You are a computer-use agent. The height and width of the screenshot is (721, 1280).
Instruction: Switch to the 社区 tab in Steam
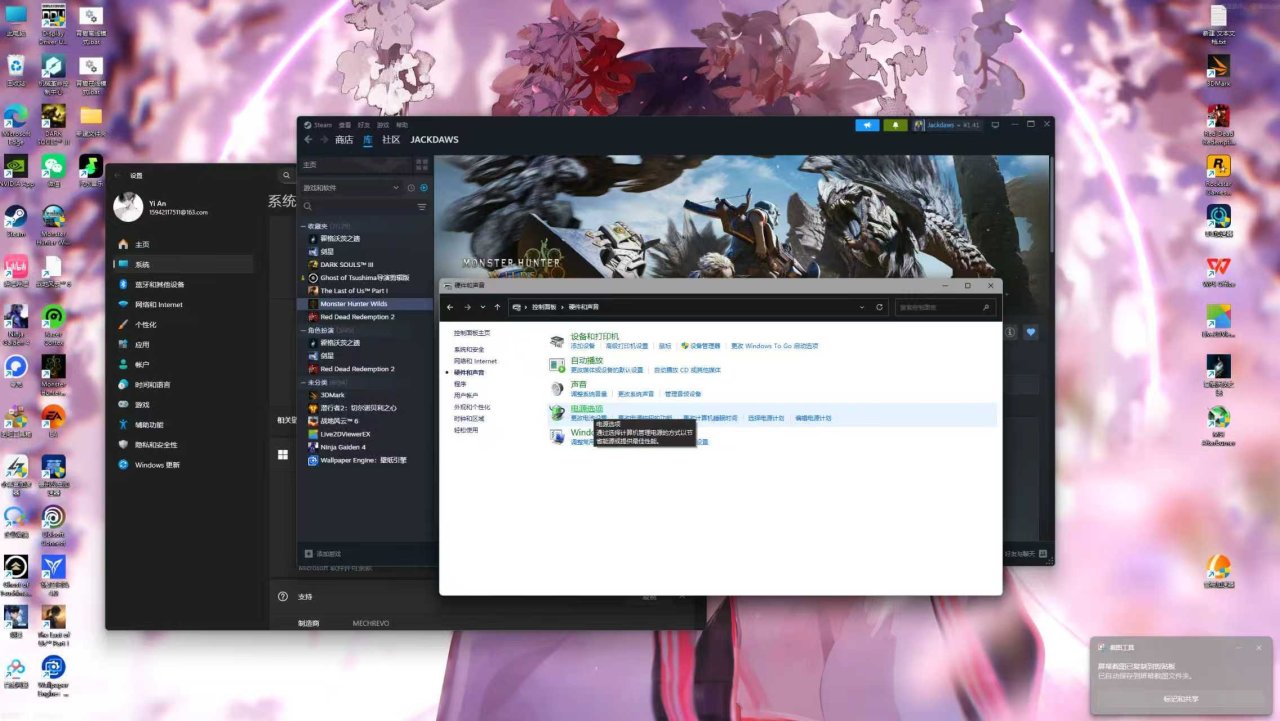[391, 140]
